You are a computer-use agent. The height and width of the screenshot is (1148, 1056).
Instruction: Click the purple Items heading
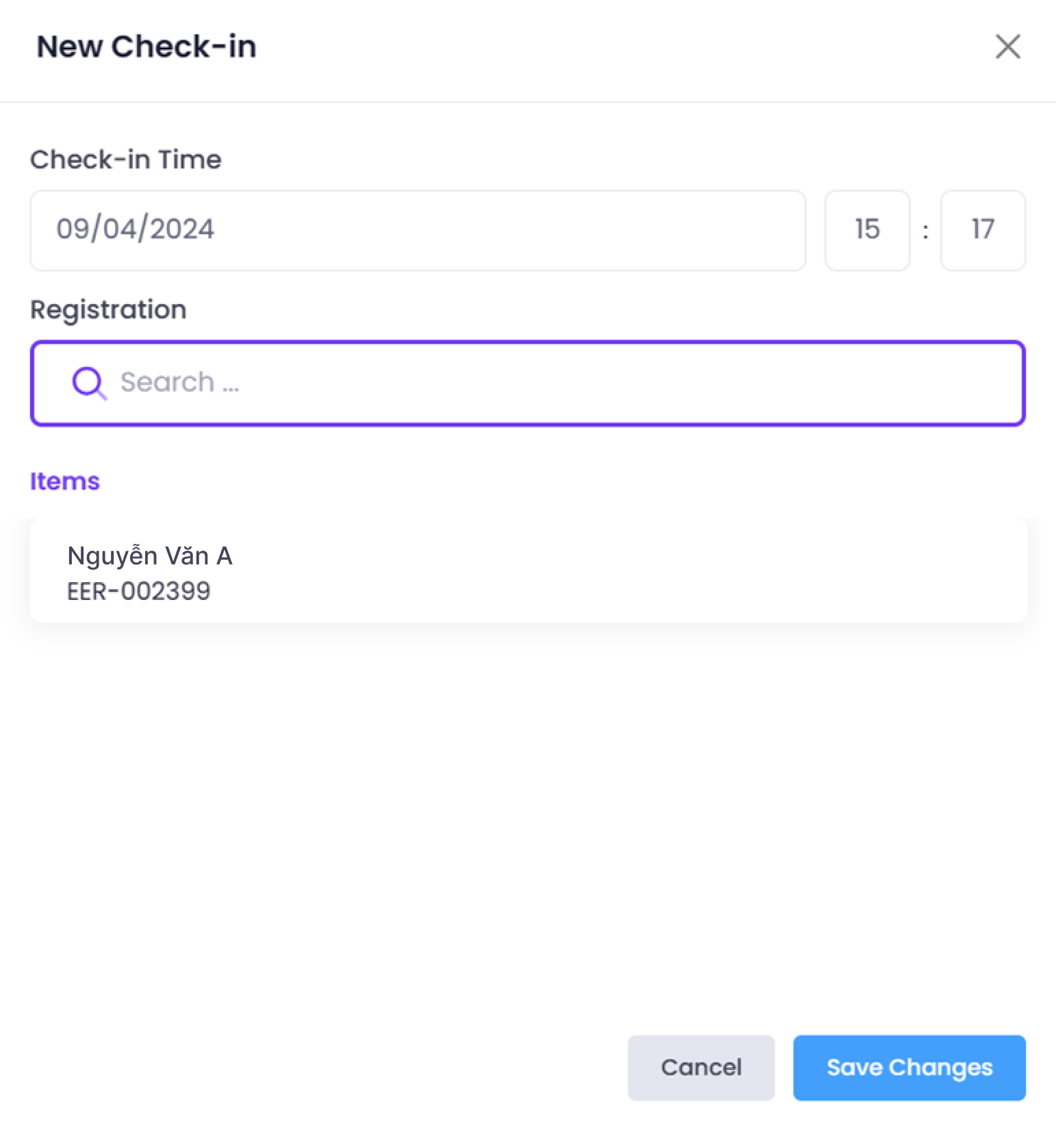[65, 482]
